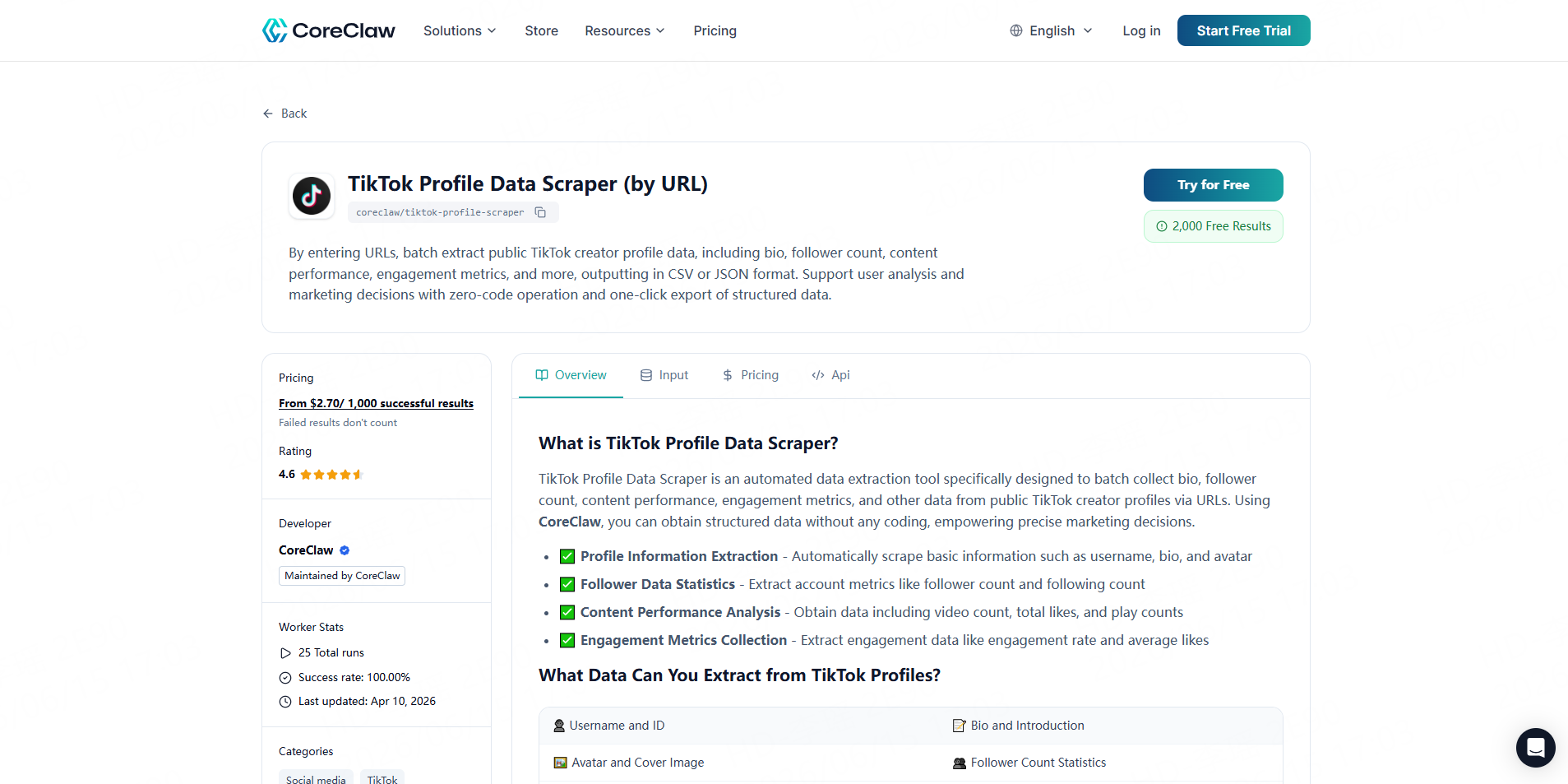The image size is (1568, 784).
Task: Click Start Free Trial button
Action: 1243,30
